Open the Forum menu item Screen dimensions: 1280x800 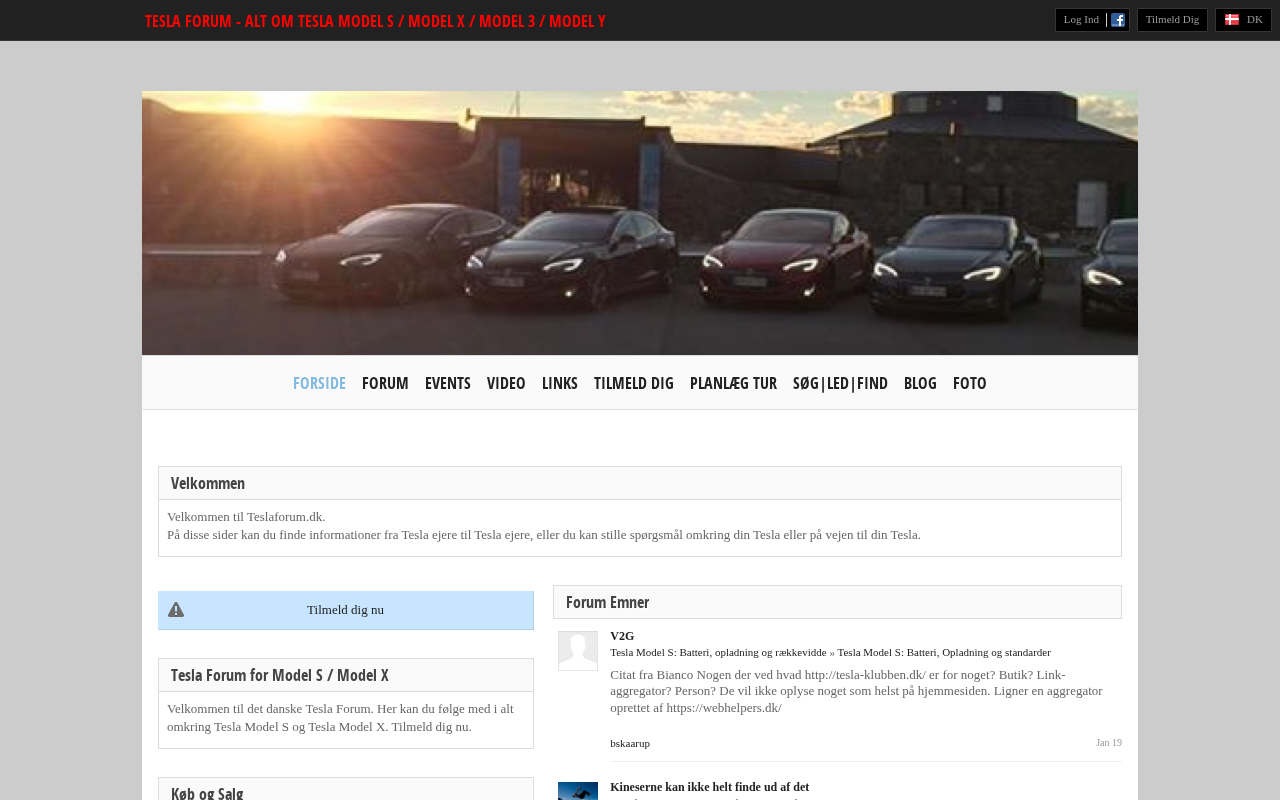pos(385,383)
